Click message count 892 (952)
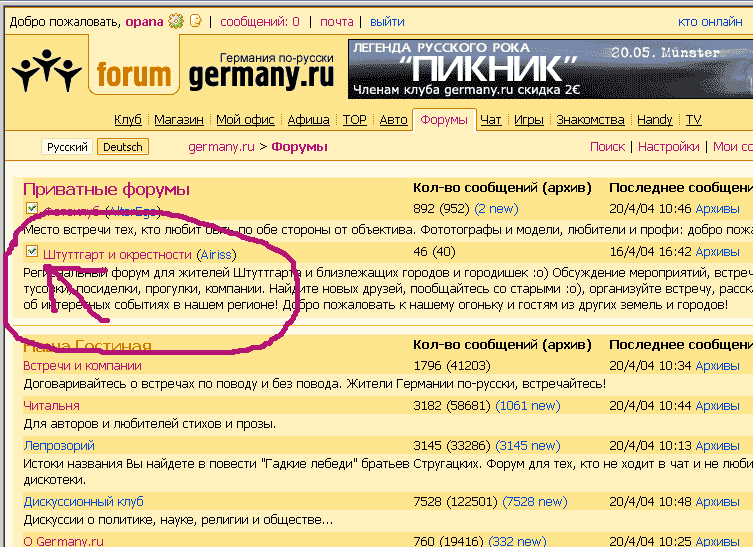This screenshot has width=753, height=547. (441, 209)
